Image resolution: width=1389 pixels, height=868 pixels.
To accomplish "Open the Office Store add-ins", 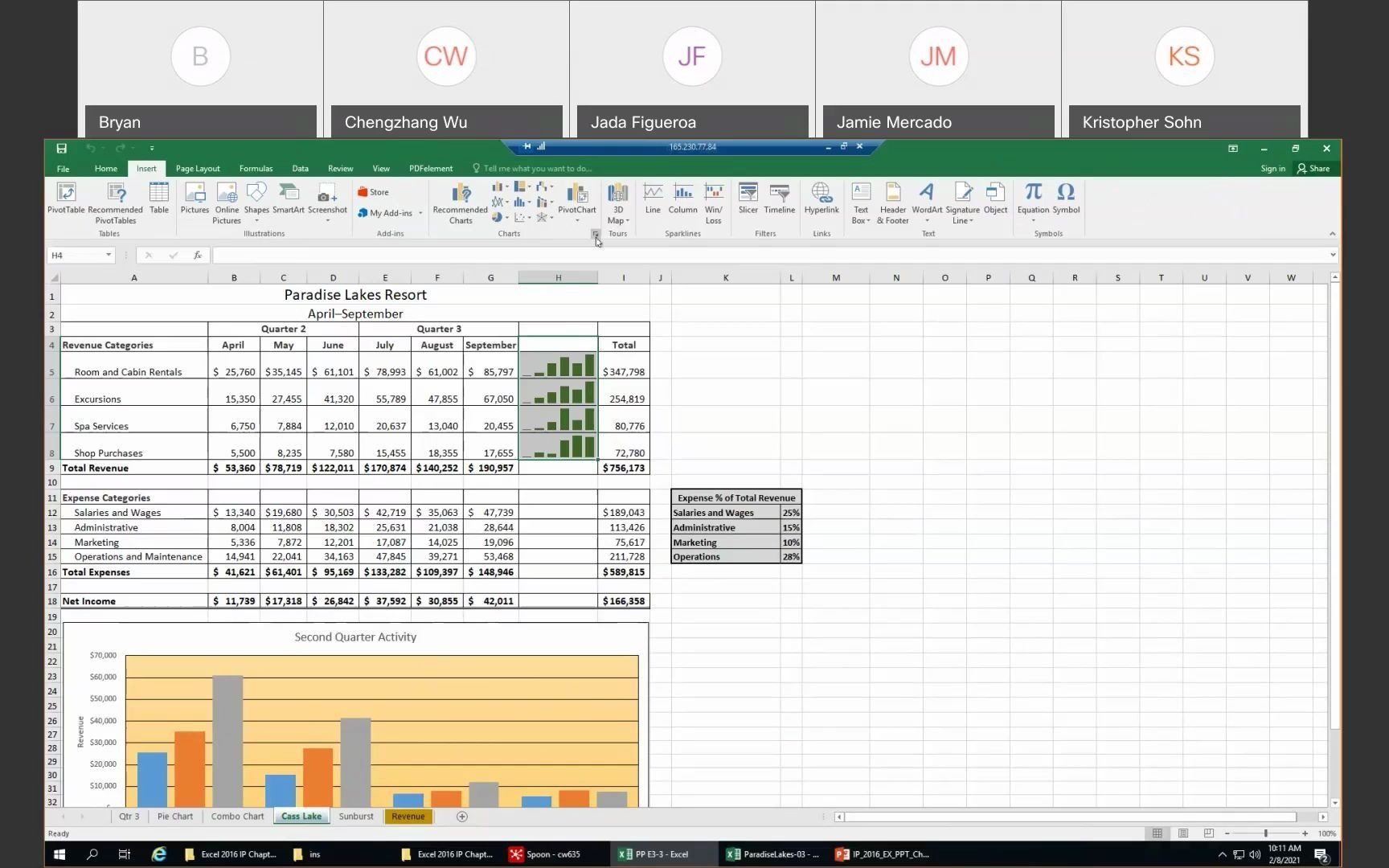I will (x=374, y=192).
